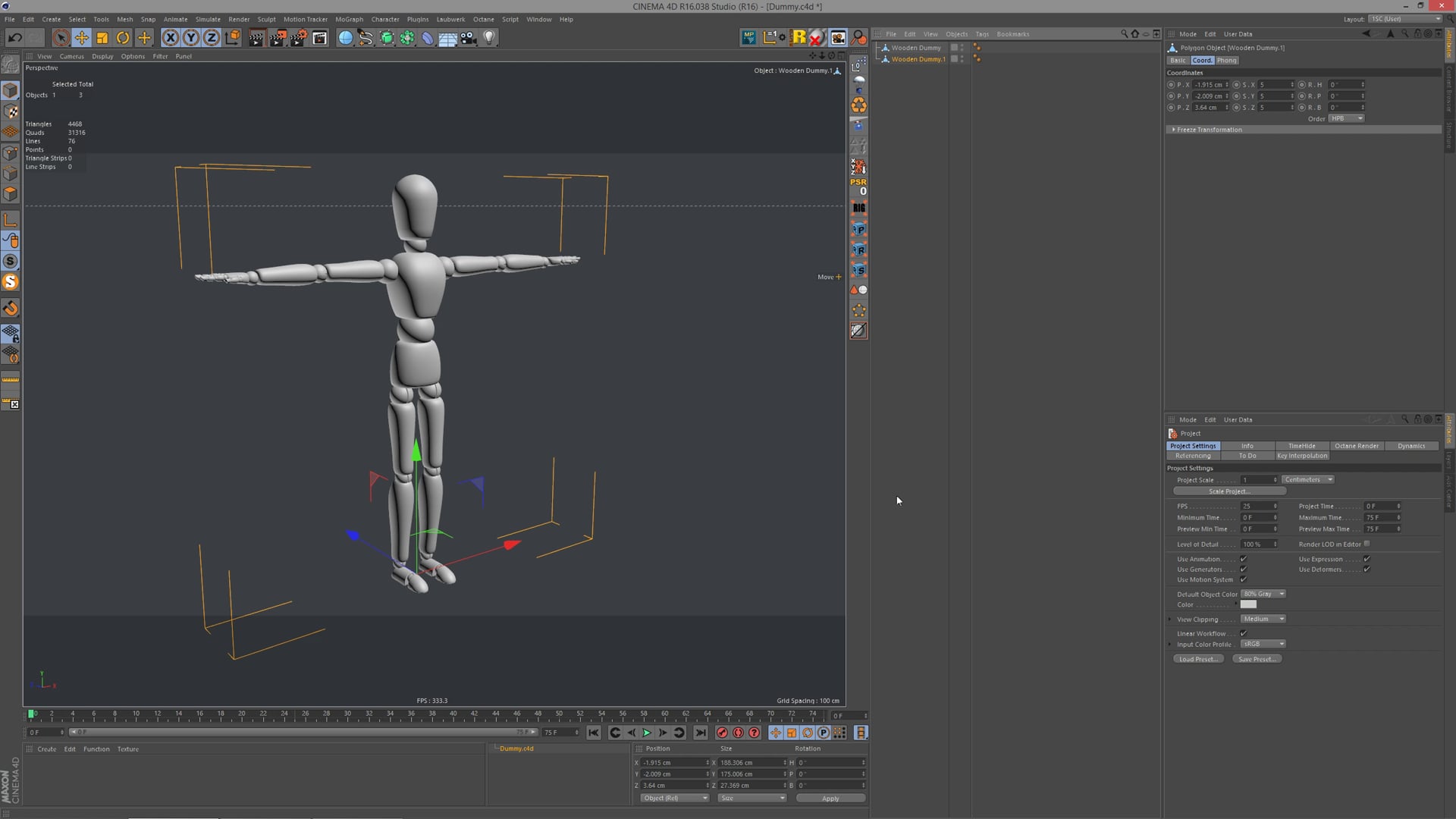Toggle the Y axis lock icon
1456x819 pixels.
click(191, 37)
